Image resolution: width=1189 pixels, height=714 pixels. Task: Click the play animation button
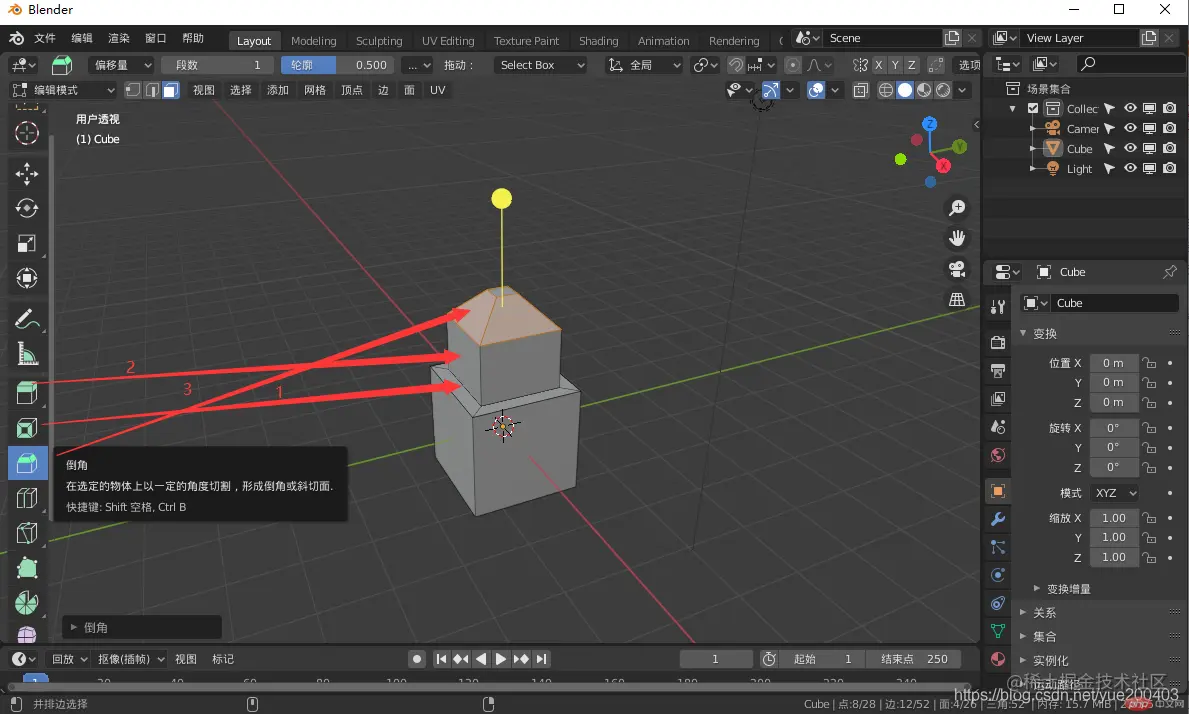500,659
